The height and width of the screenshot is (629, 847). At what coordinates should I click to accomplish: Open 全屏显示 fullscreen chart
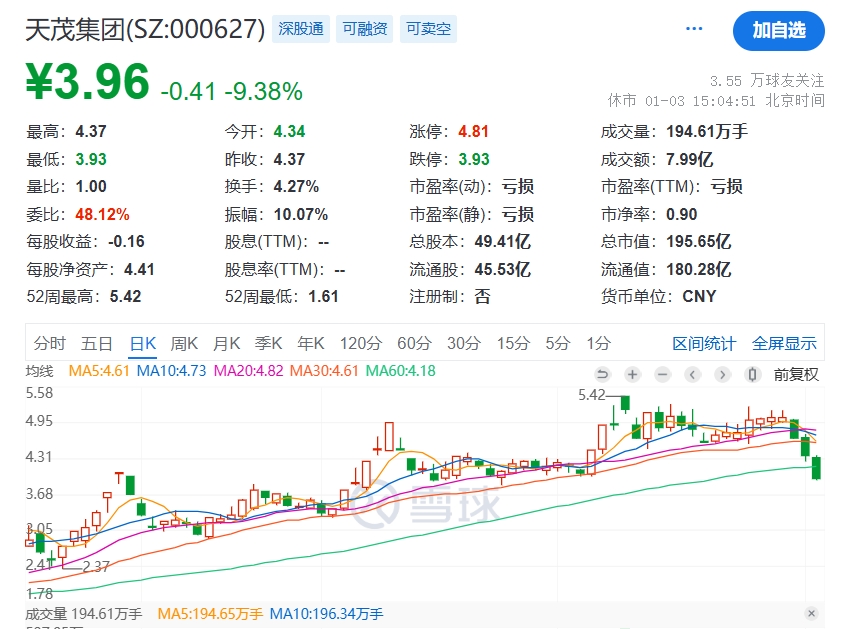click(x=784, y=343)
